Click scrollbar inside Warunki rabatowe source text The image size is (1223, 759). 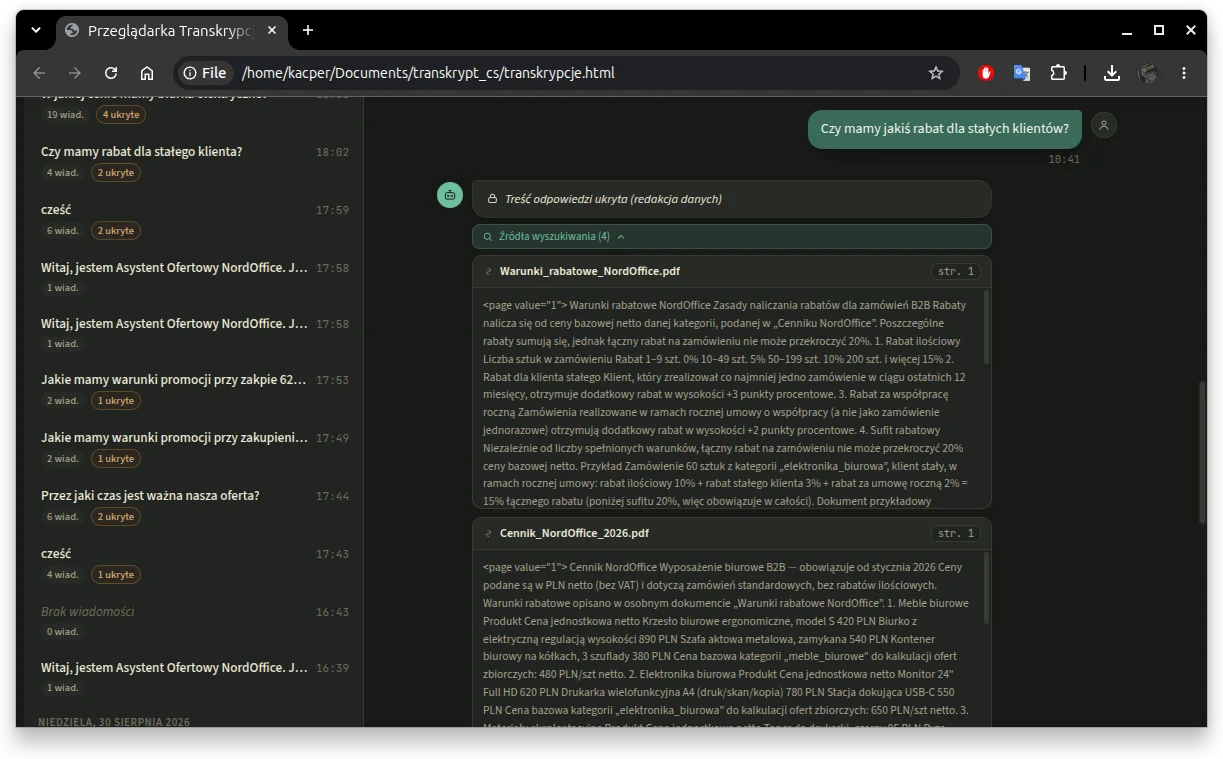tap(986, 328)
